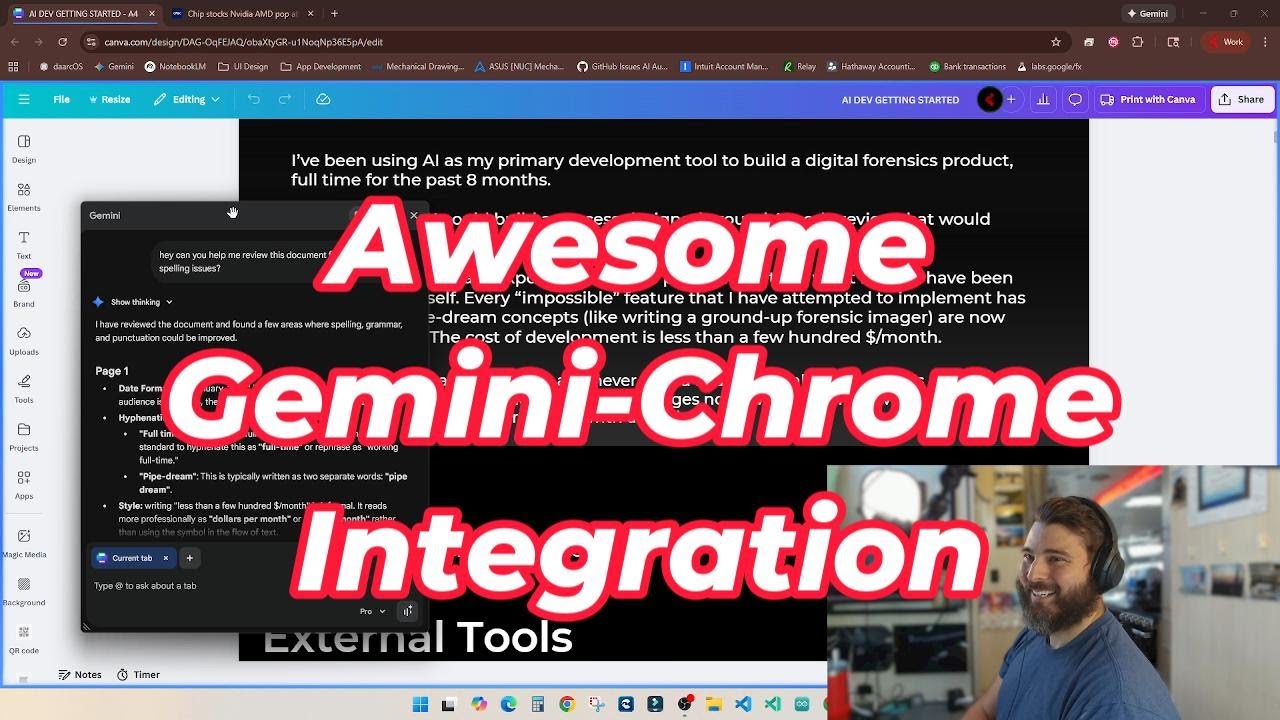Open the Canva File menu

coord(62,99)
